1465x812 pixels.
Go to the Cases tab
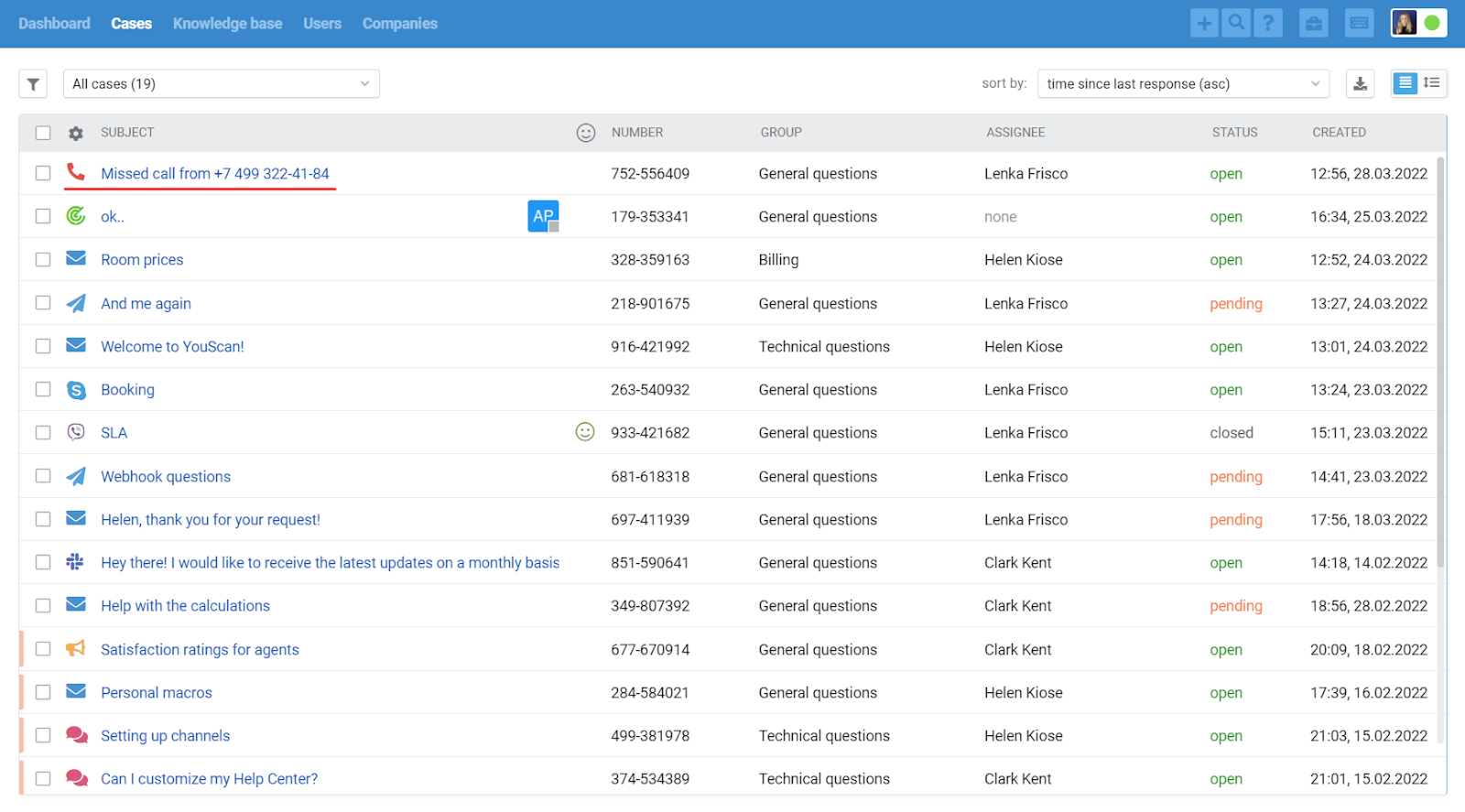click(x=132, y=24)
